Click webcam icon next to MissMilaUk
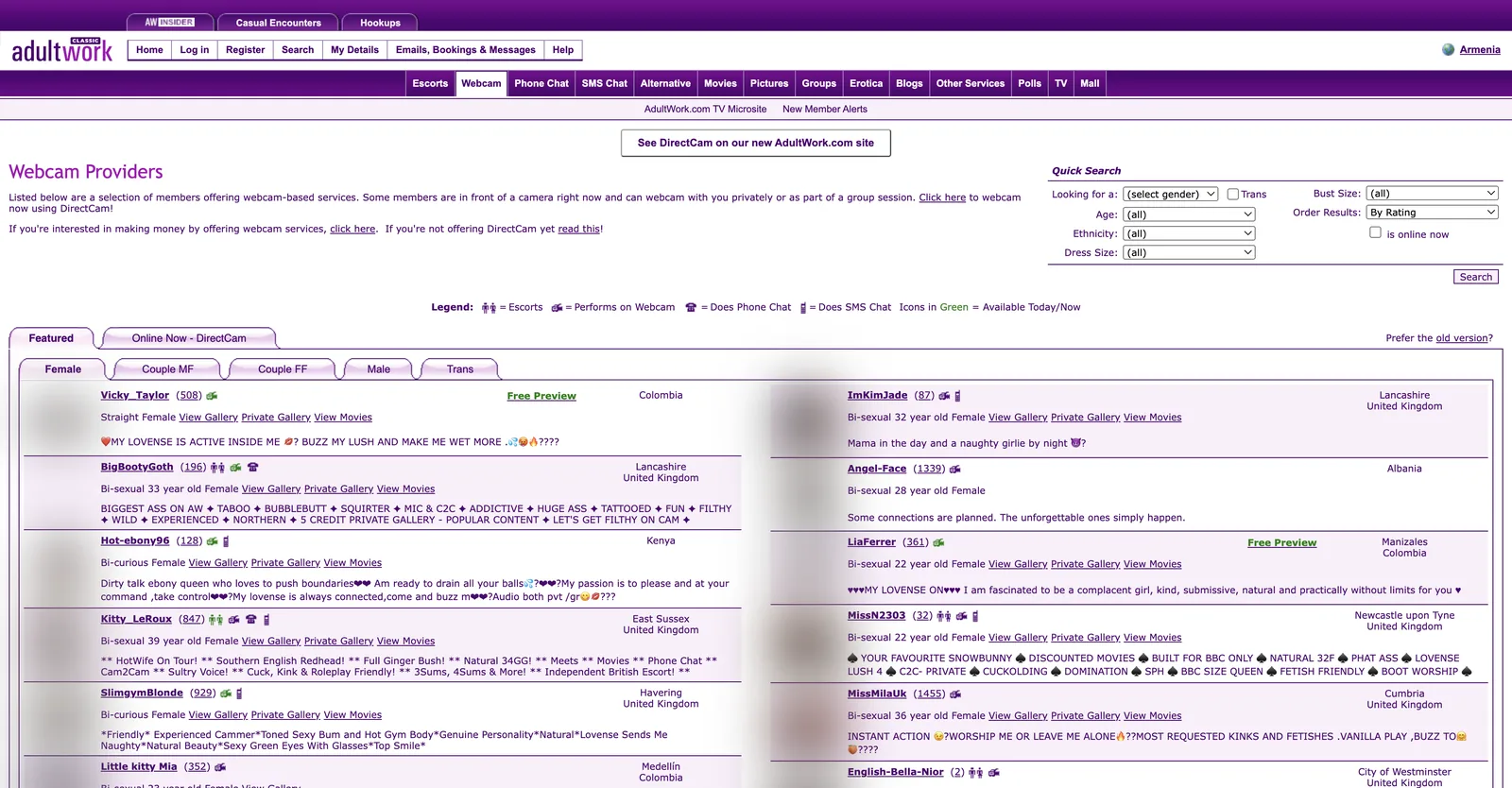Image resolution: width=1512 pixels, height=788 pixels. 955,694
